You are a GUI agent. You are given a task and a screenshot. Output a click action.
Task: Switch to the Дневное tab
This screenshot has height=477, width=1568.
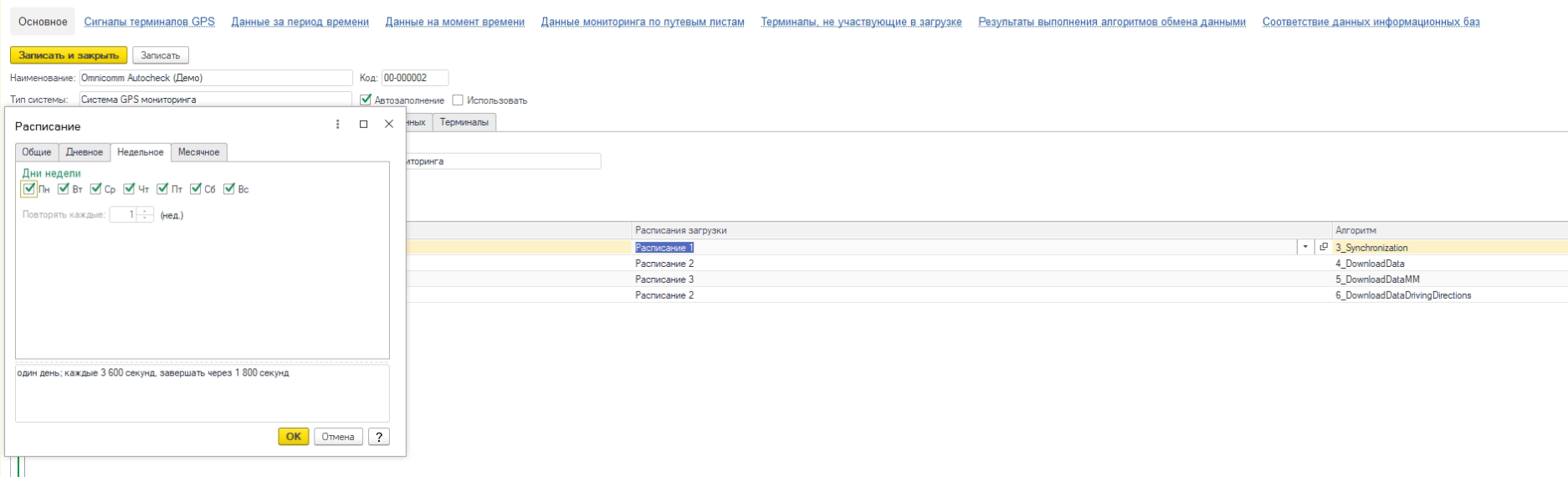[x=85, y=152]
